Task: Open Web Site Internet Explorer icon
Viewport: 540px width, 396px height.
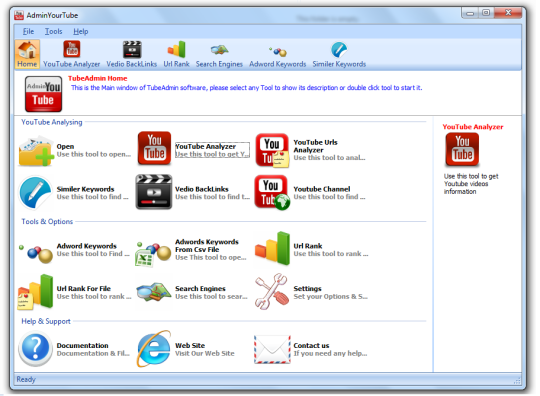Action: pyautogui.click(x=154, y=348)
